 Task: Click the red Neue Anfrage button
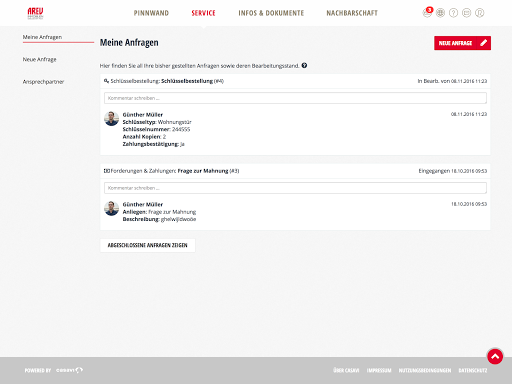[462, 43]
